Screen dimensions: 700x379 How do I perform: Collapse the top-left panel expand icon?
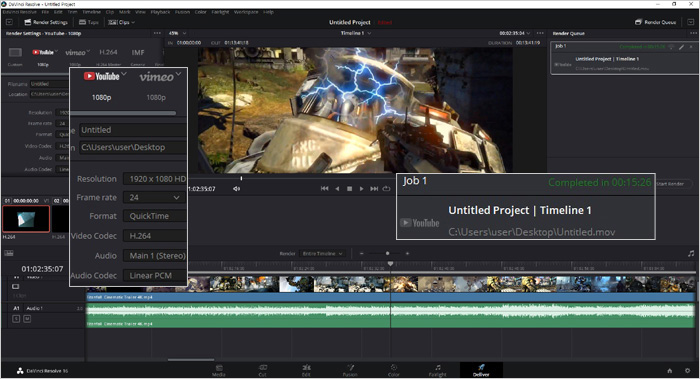[x=9, y=22]
